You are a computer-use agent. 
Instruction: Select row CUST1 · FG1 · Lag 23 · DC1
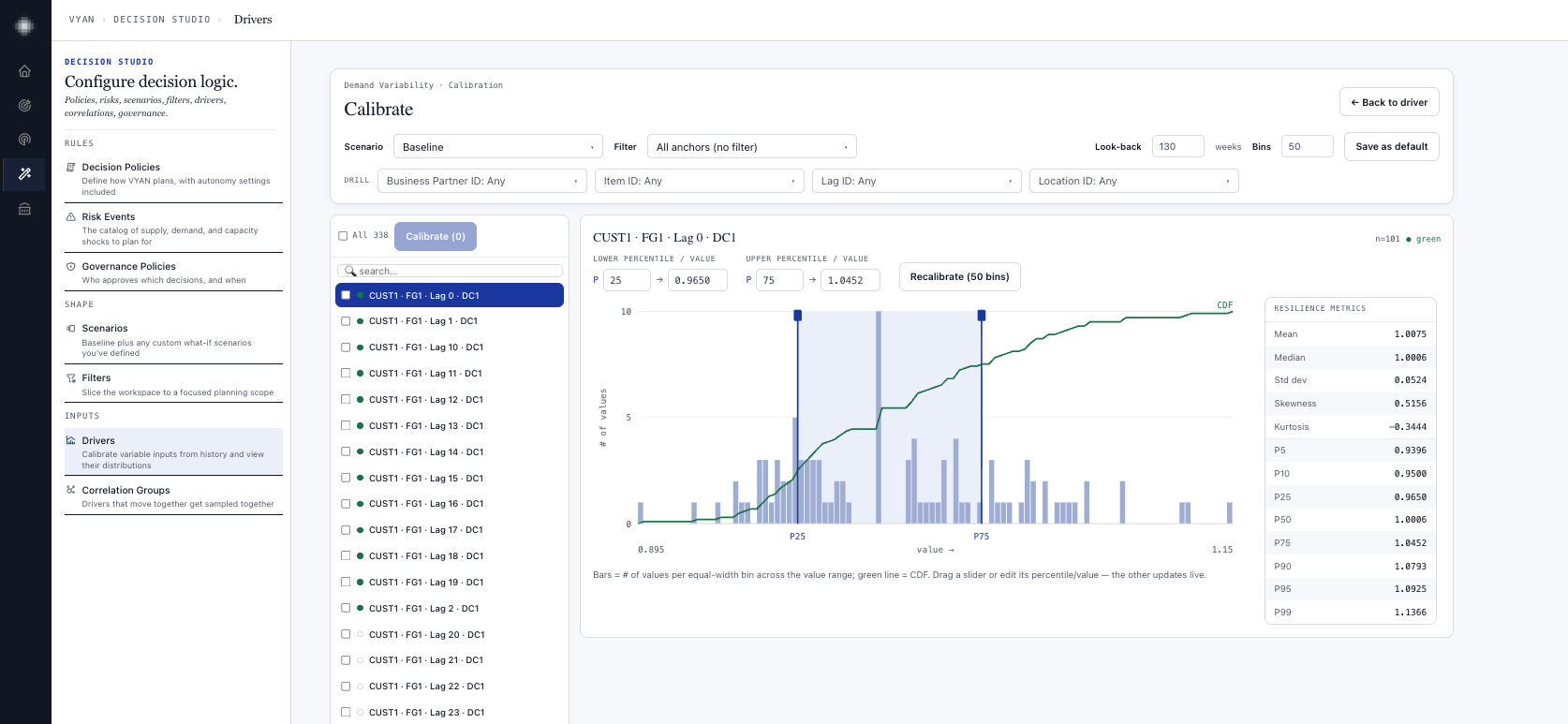tap(450, 712)
